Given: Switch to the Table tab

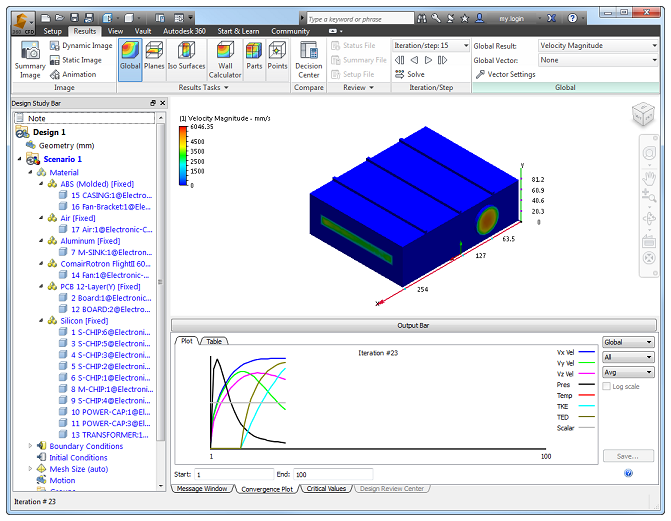Looking at the screenshot, I should (214, 341).
